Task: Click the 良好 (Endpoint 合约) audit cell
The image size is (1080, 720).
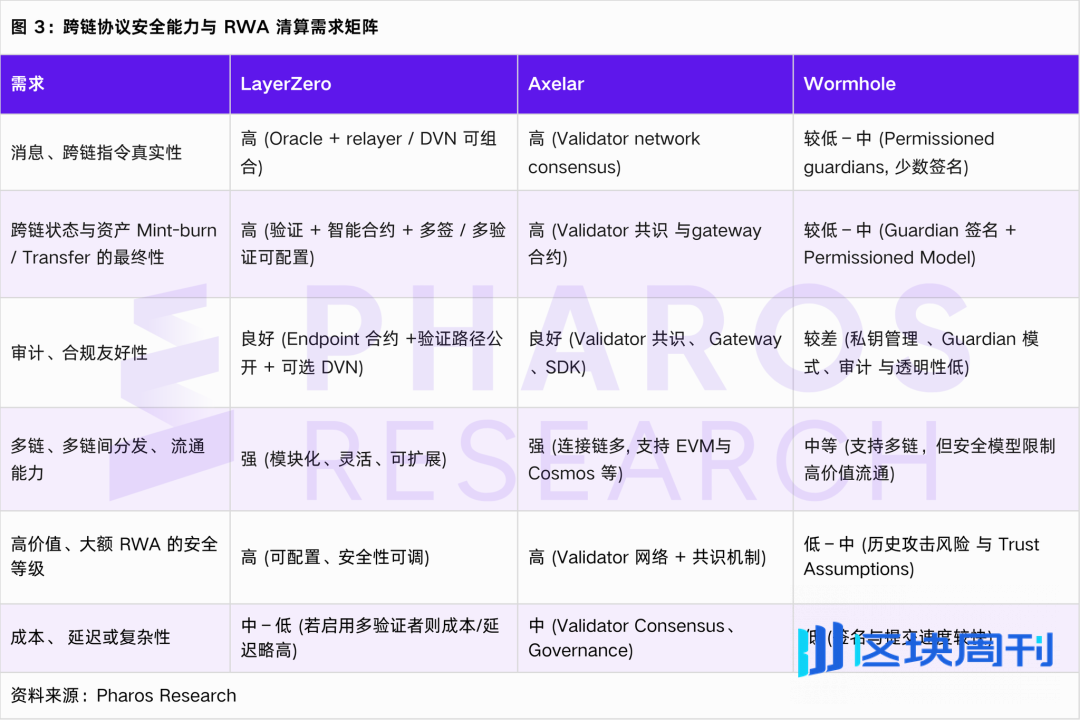Action: pyautogui.click(x=370, y=352)
